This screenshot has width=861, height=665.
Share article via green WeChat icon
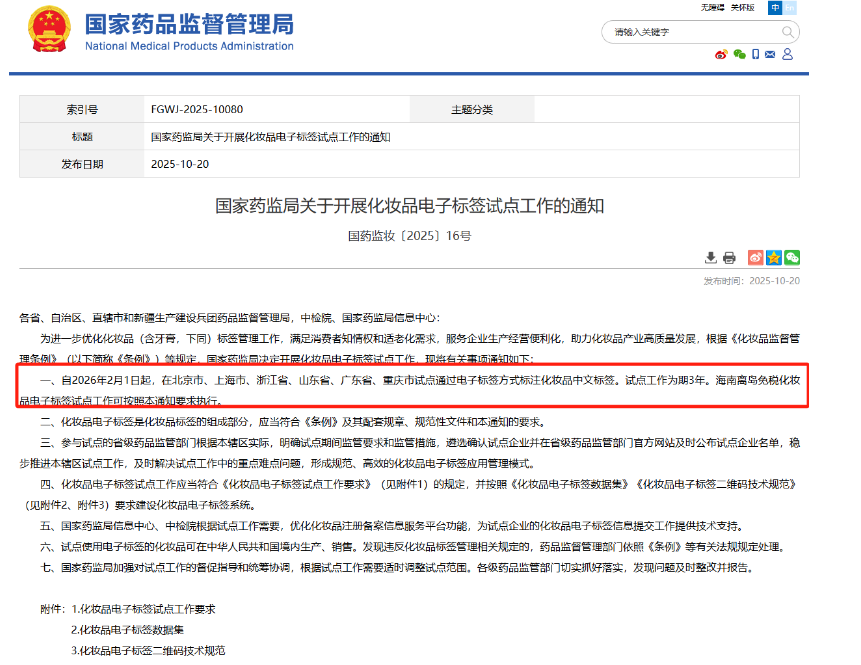tap(791, 258)
